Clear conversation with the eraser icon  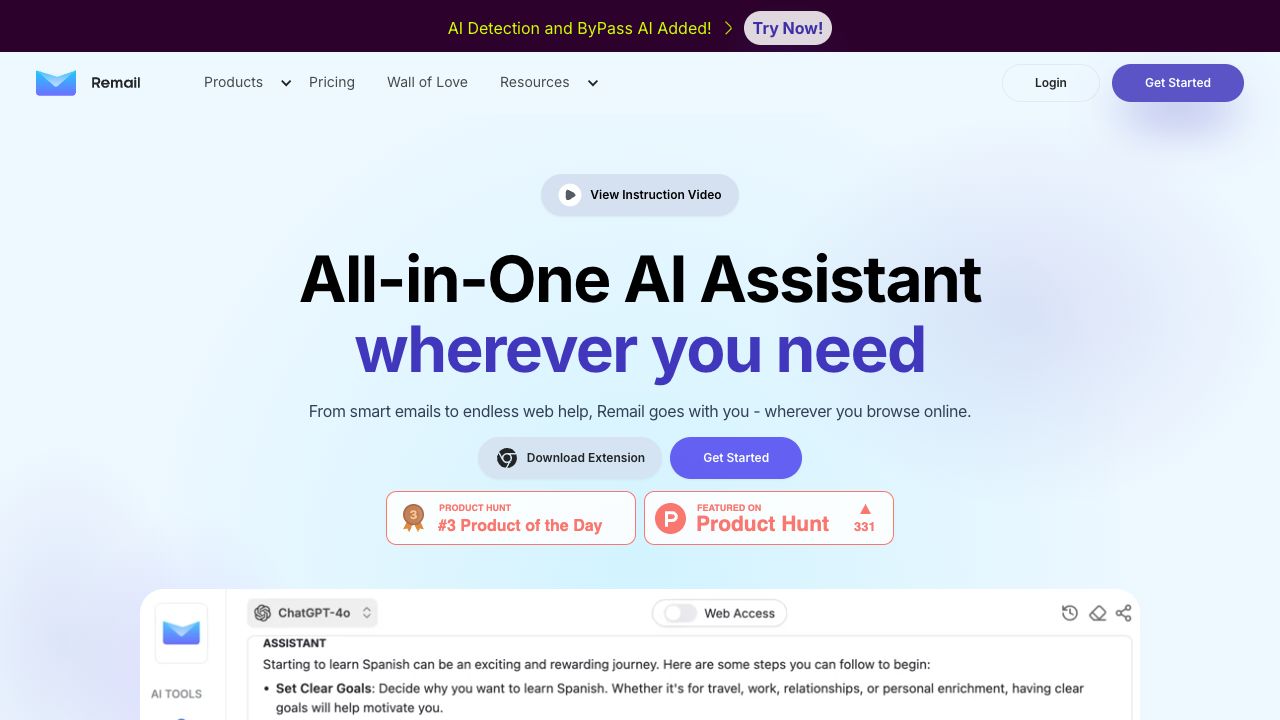[1097, 613]
